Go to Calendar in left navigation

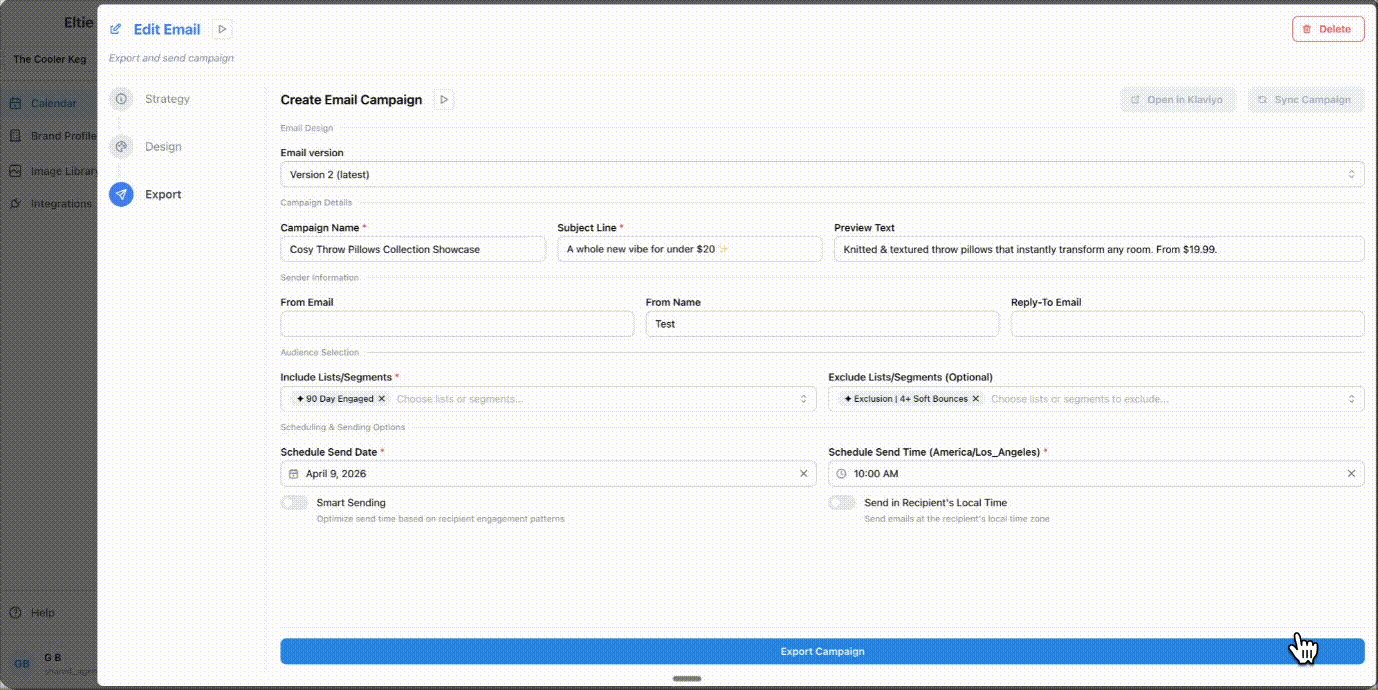52,103
